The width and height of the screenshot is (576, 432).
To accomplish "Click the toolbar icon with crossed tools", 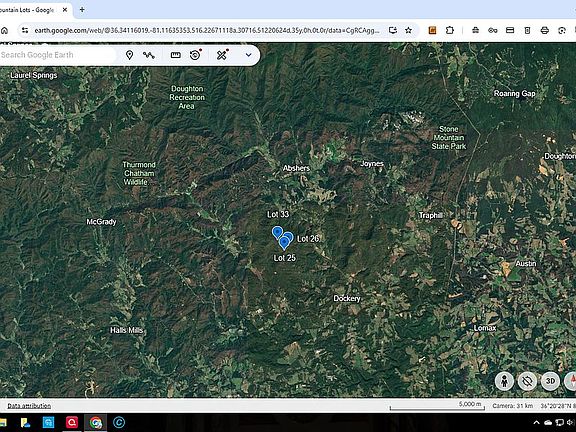I will click(x=222, y=55).
